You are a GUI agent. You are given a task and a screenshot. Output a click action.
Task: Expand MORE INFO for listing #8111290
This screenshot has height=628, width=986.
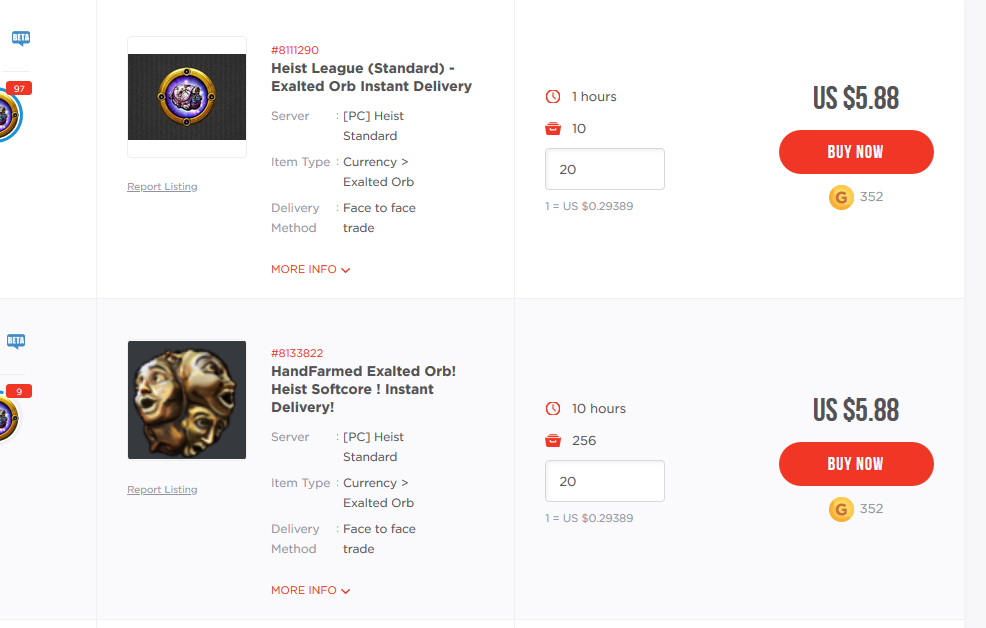310,269
